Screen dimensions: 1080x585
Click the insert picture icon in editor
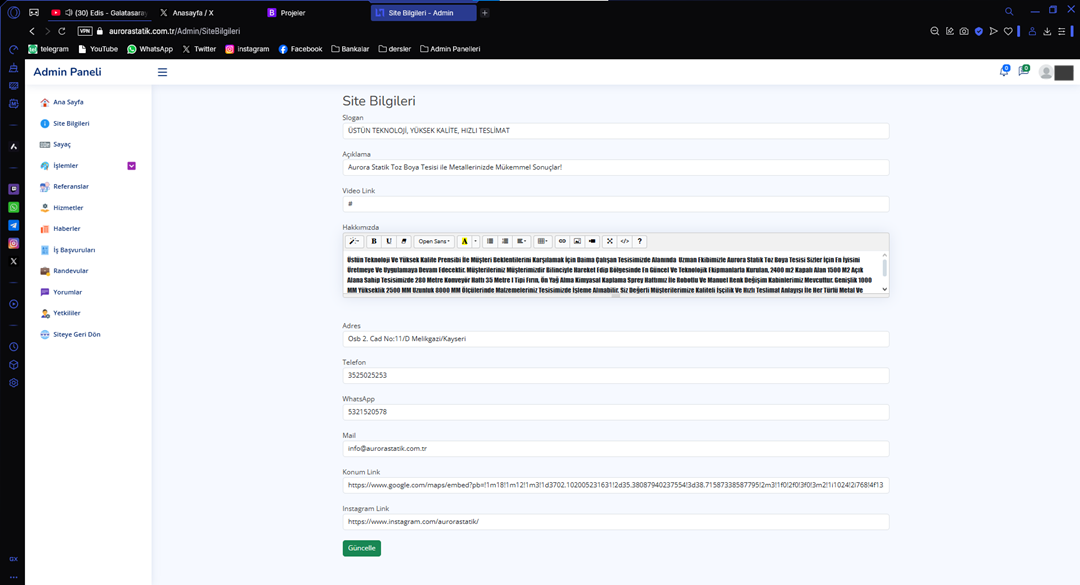point(577,241)
